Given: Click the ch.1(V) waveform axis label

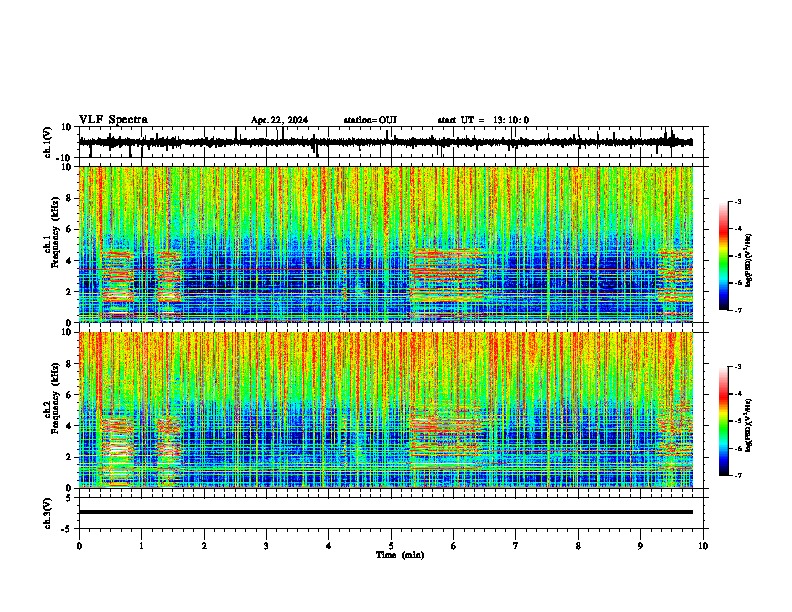Looking at the screenshot, I should 48,142.
